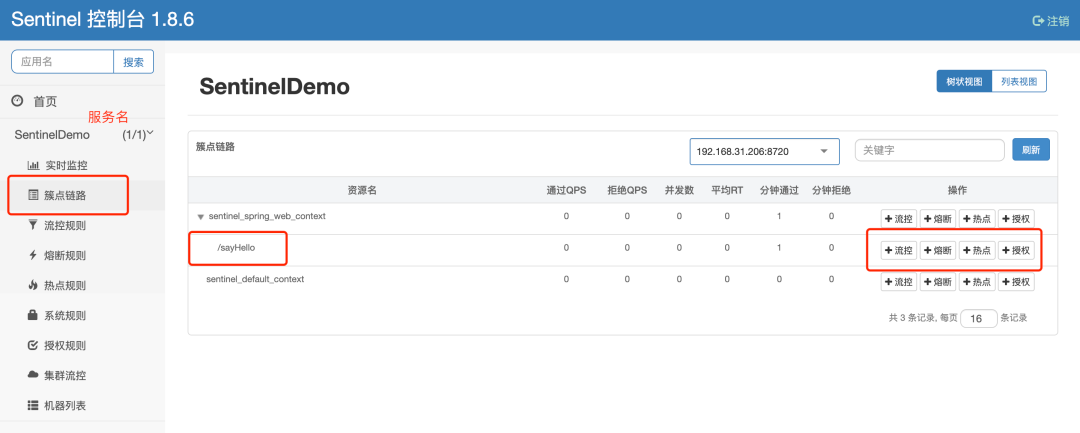Click the dashboard icon next to 首页
This screenshot has height=433, width=1080.
click(x=18, y=101)
